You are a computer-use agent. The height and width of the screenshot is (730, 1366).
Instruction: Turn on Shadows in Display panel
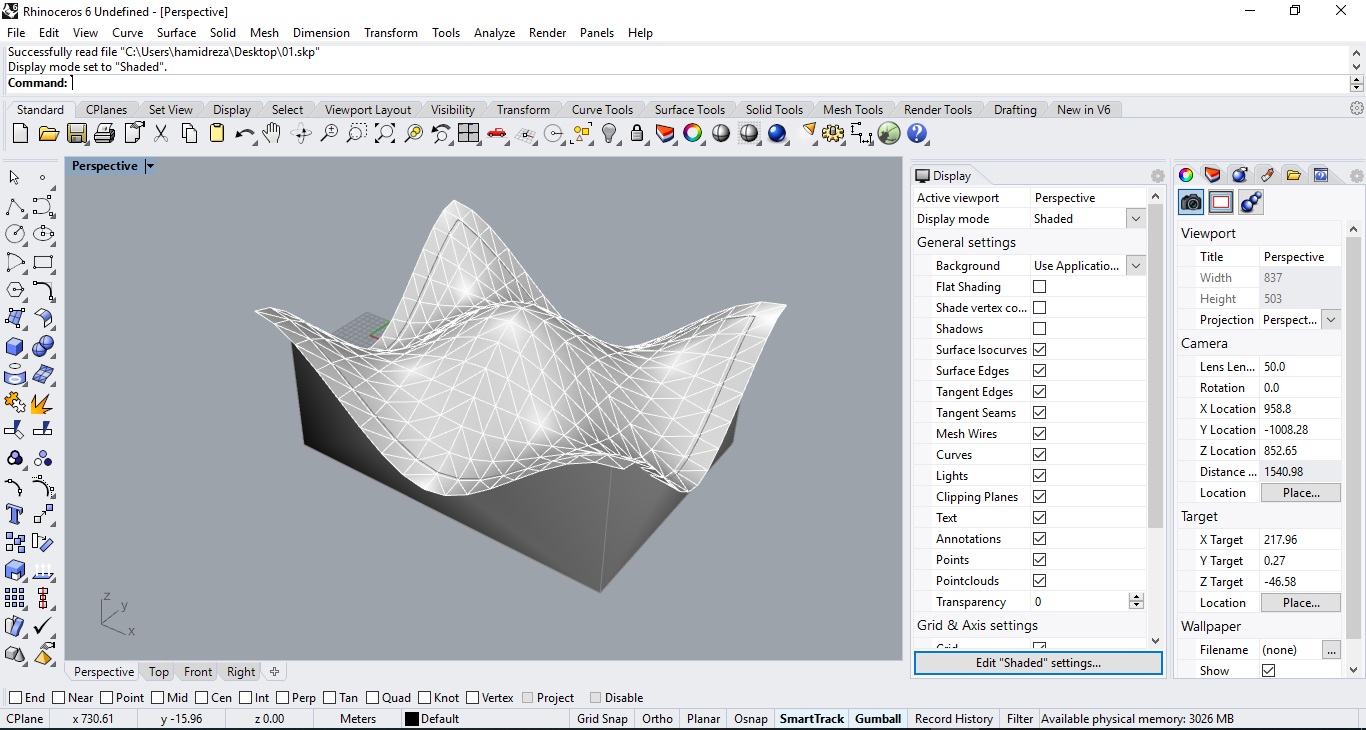1040,329
